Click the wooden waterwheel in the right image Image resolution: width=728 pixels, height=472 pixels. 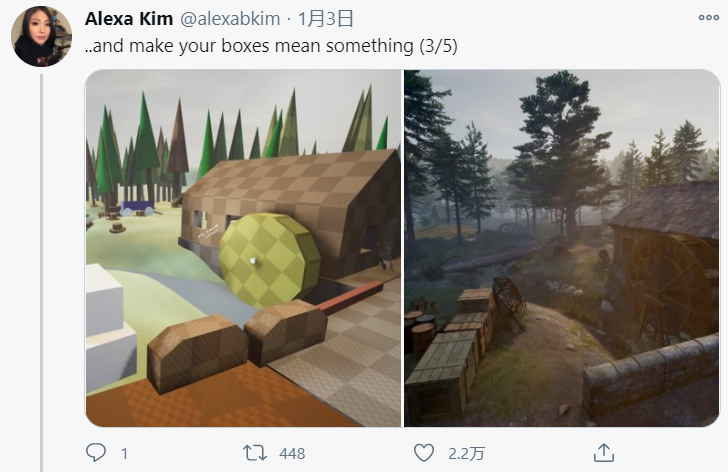(x=666, y=288)
